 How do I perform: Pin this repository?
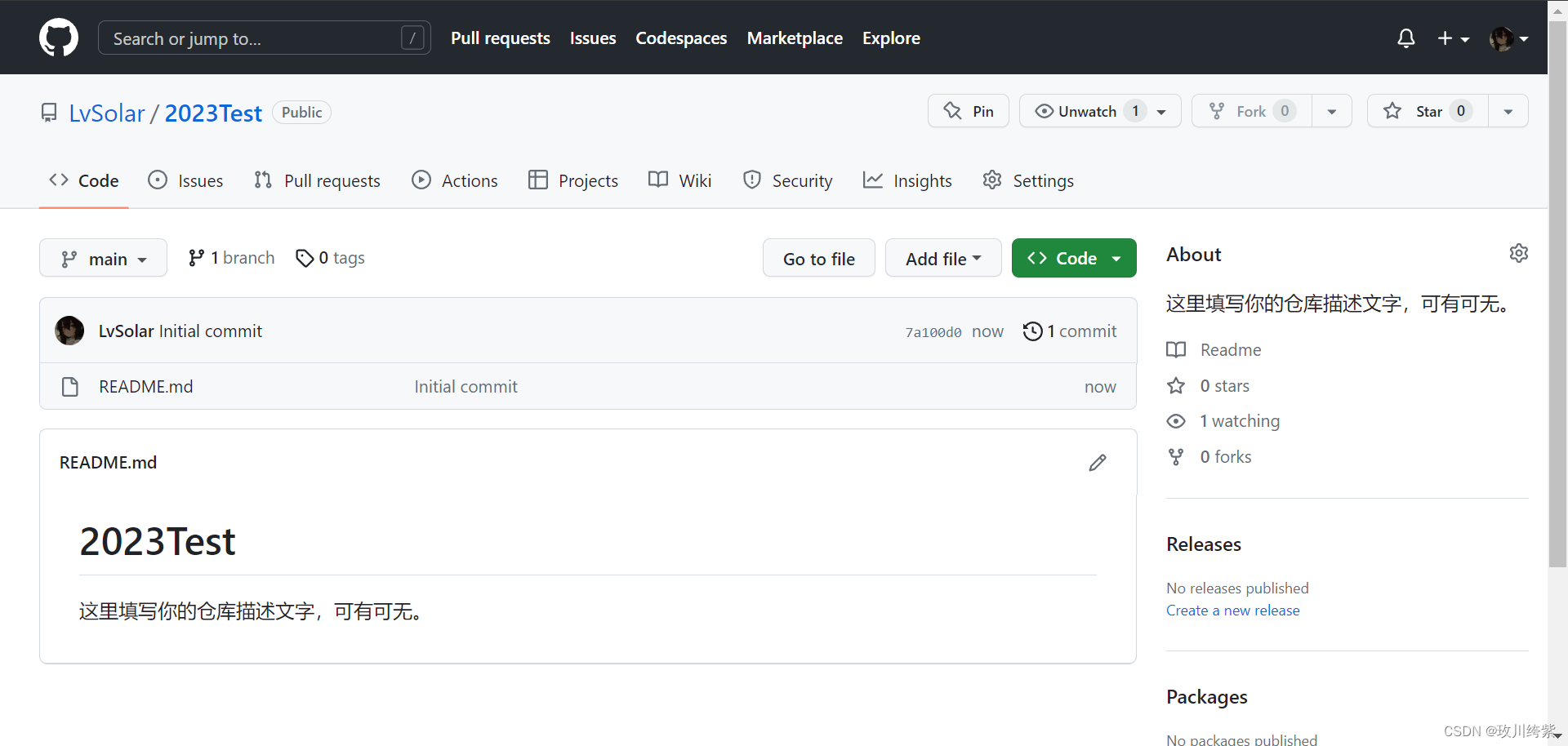click(968, 111)
